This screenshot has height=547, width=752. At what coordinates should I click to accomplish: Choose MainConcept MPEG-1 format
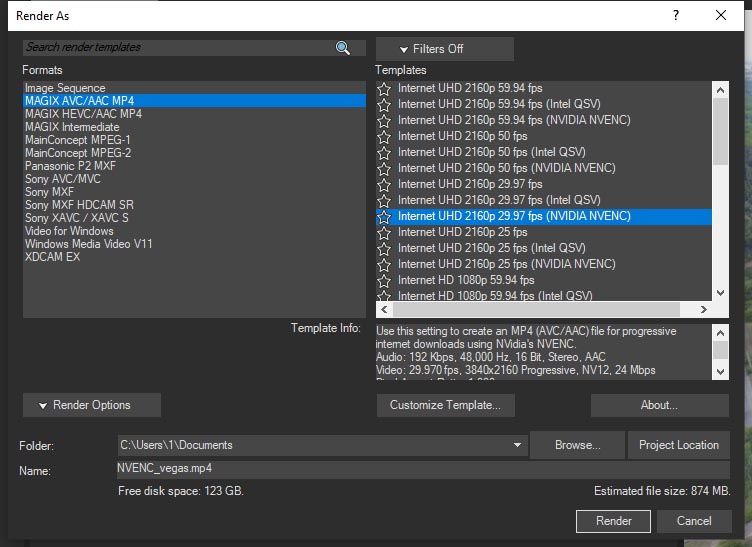[194, 140]
